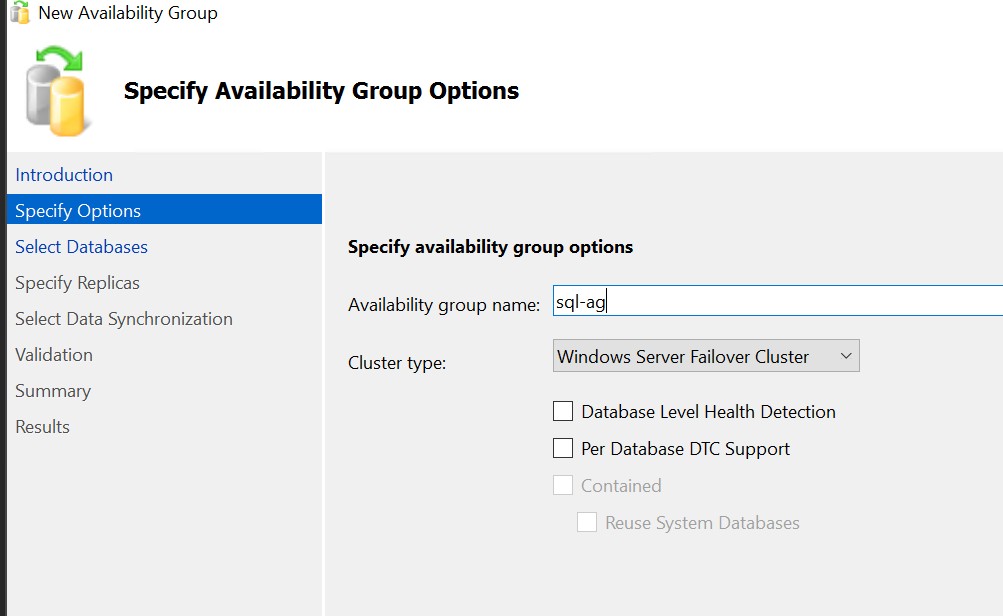Check the Reuse System Databases option

coord(587,522)
